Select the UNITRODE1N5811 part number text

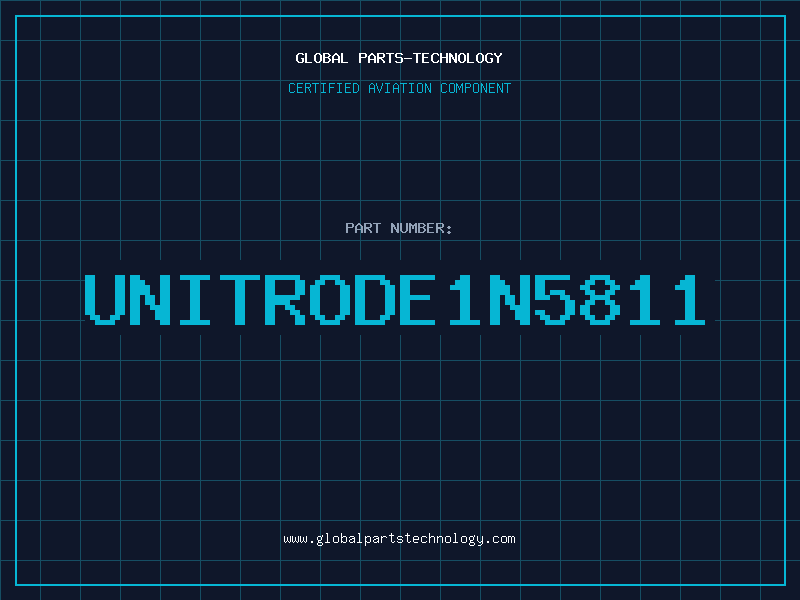tap(395, 299)
